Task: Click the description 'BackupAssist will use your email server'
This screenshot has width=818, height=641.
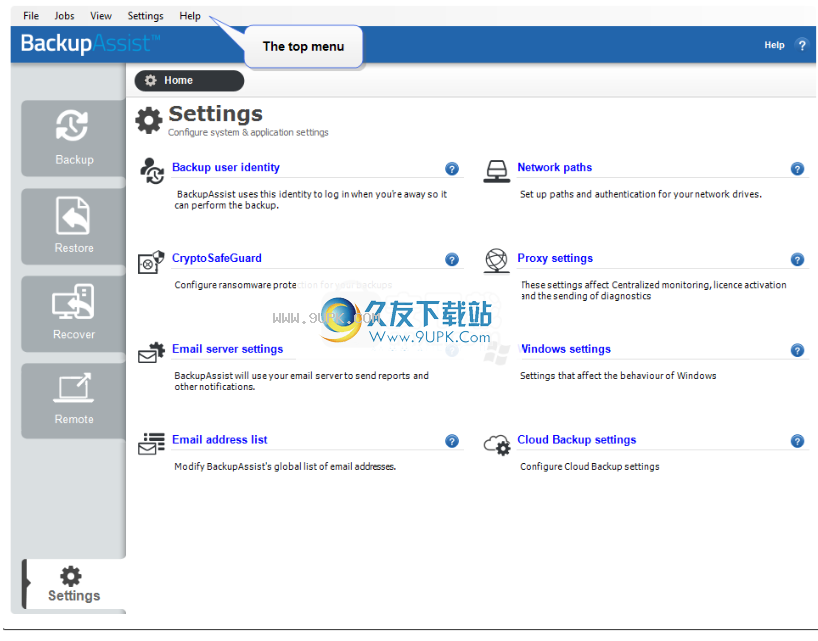Action: point(301,381)
